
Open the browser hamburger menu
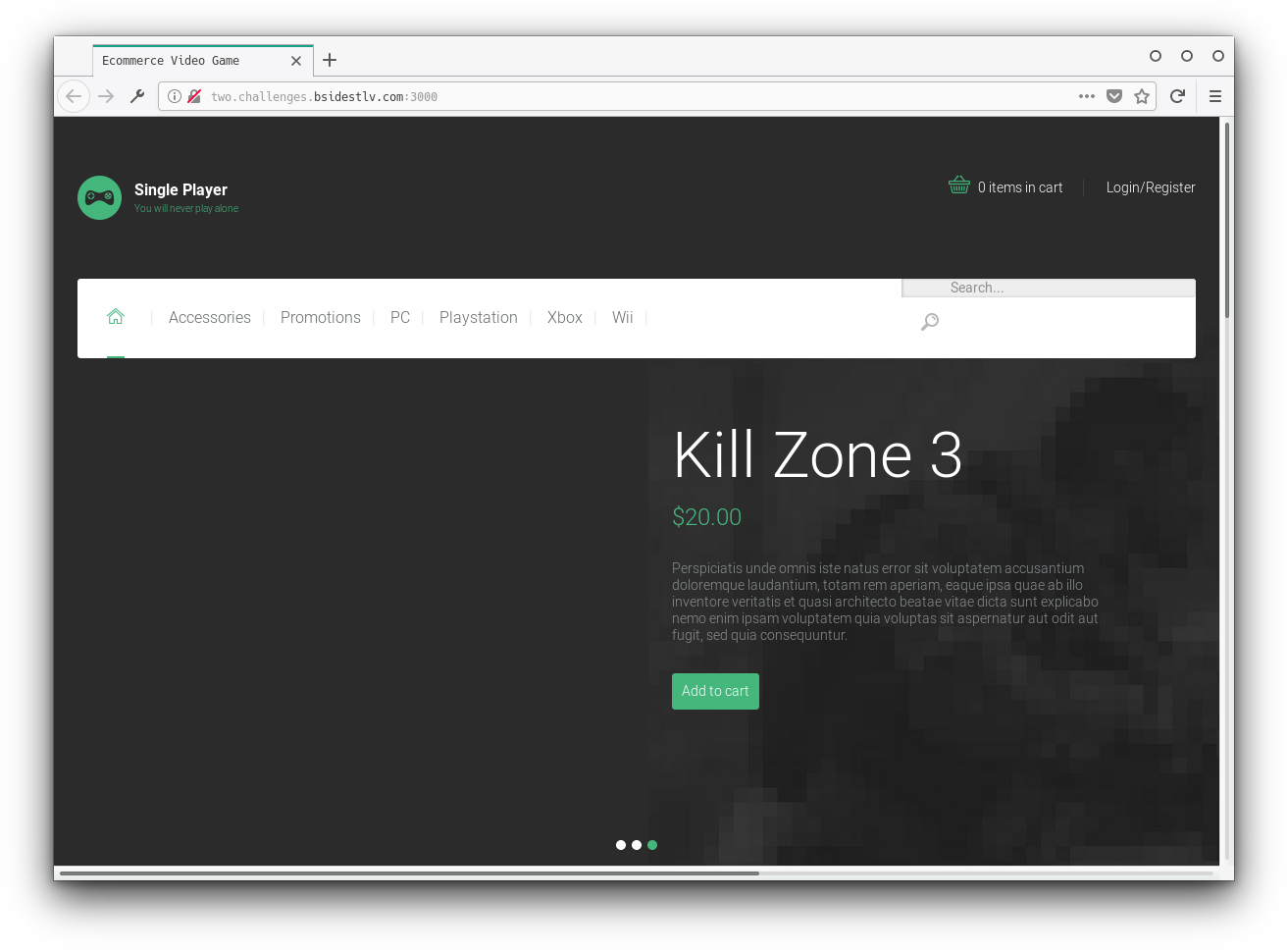tap(1214, 96)
